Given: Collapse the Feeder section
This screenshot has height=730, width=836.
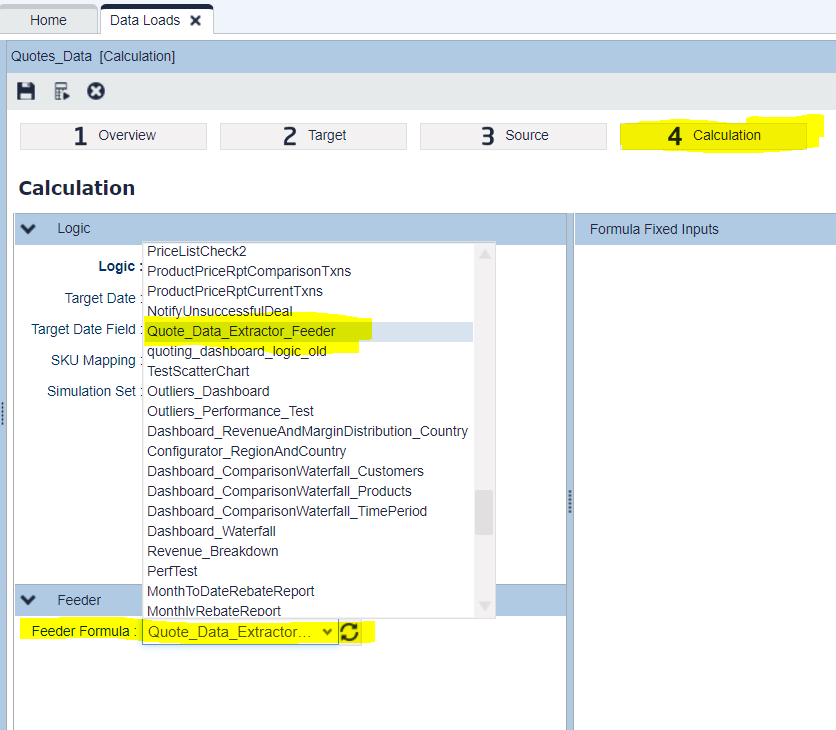Looking at the screenshot, I should pyautogui.click(x=29, y=600).
